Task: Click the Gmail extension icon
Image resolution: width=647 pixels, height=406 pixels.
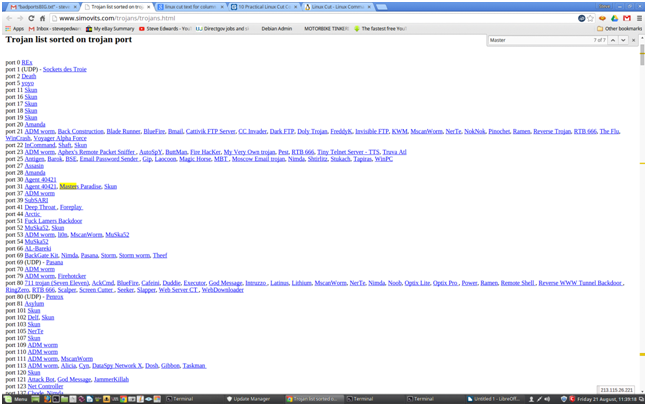Action: 627,18
